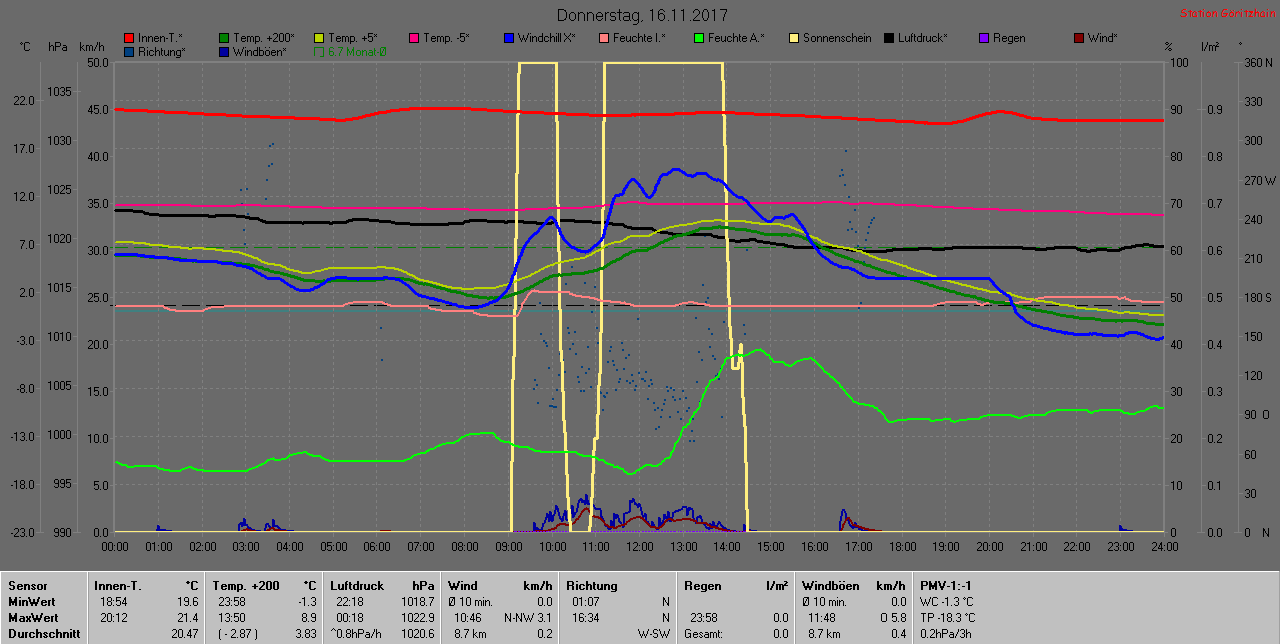
Task: Click the dark red Wind legend box
Action: click(1080, 38)
